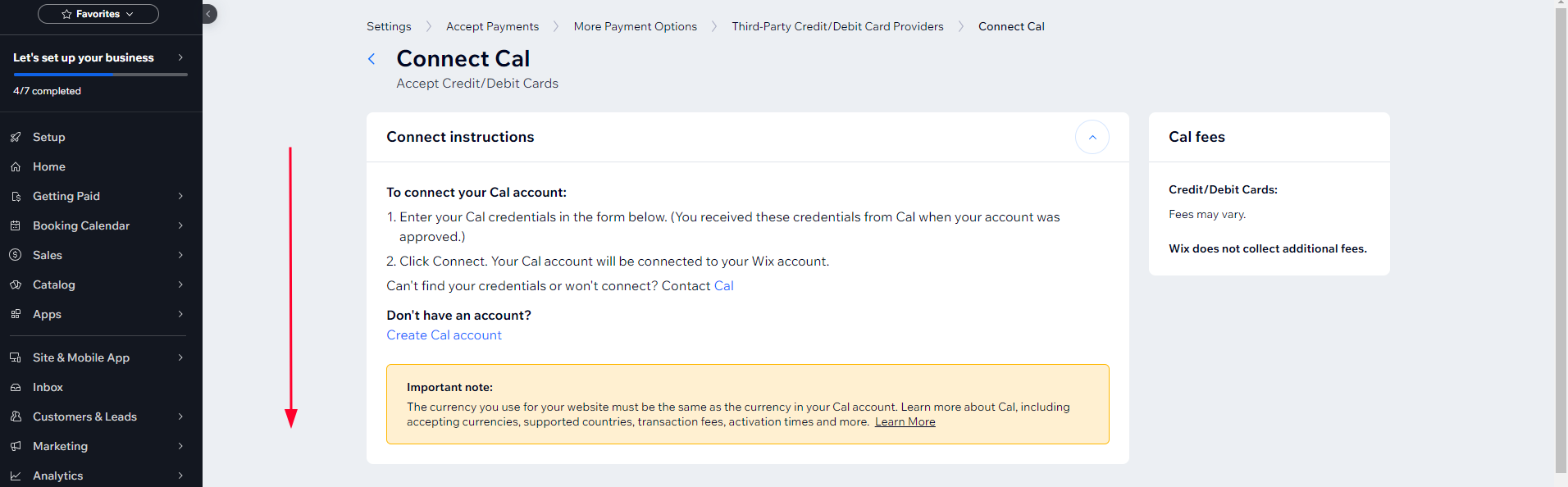Image resolution: width=1568 pixels, height=487 pixels.
Task: Go back using the arrow beside Connect Cal
Action: pyautogui.click(x=371, y=58)
